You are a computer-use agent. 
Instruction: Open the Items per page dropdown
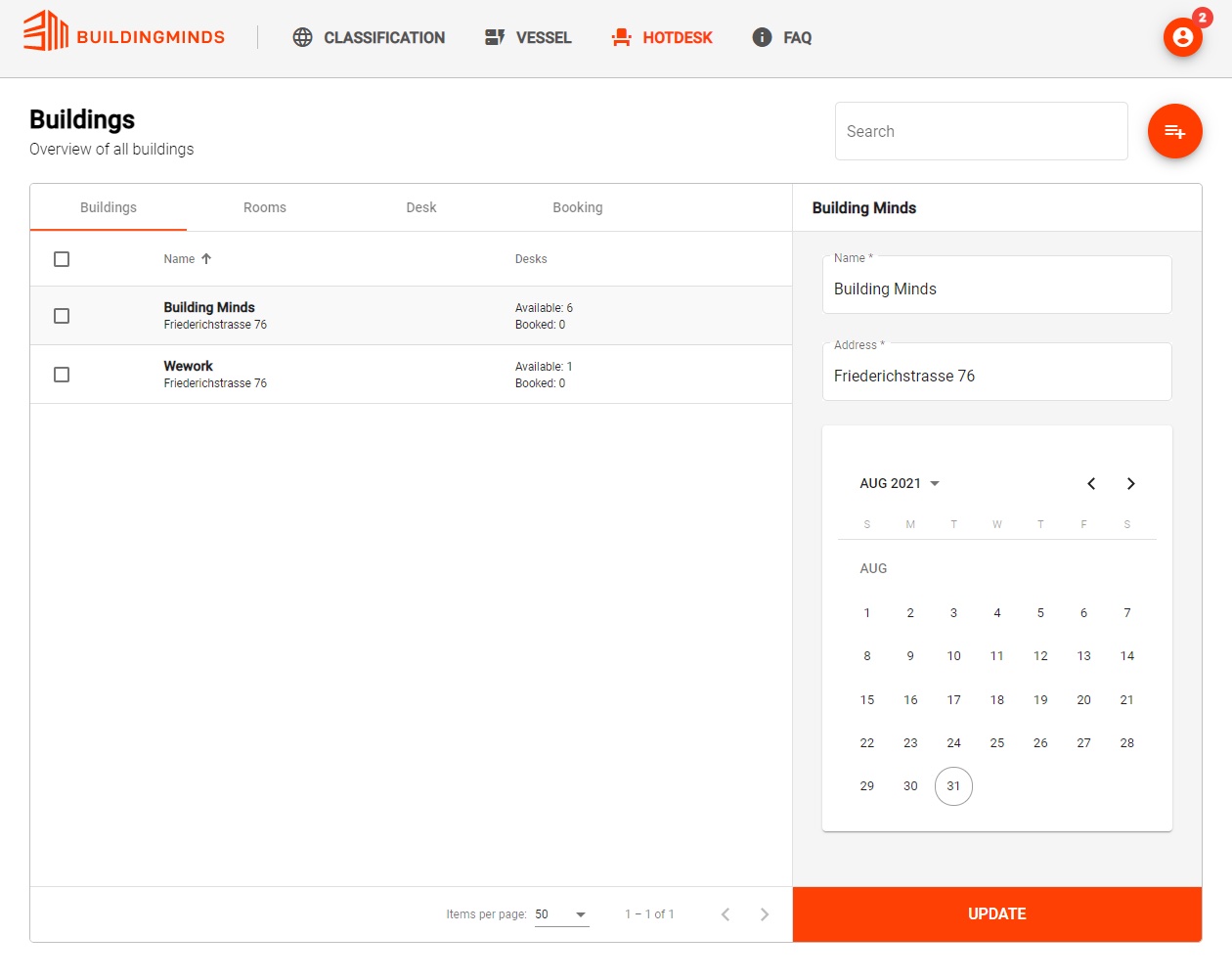point(561,914)
